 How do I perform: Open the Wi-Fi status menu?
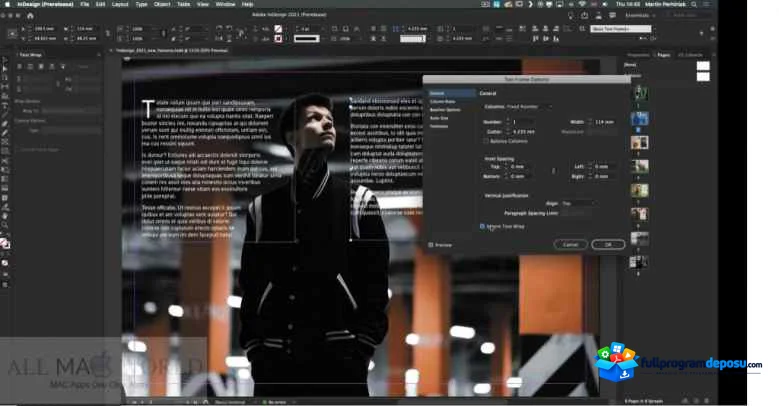(583, 4)
